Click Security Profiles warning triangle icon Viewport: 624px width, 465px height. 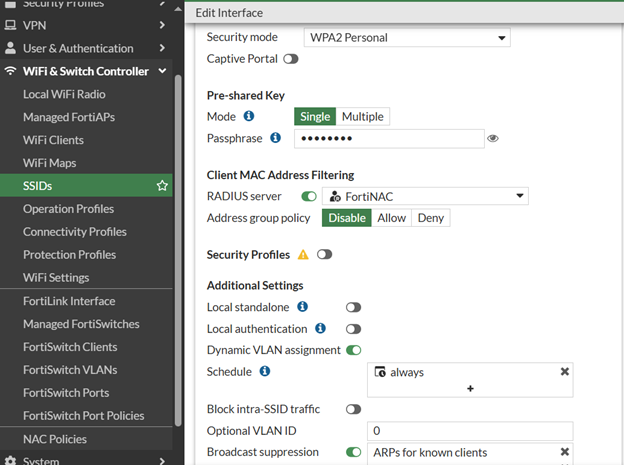click(x=303, y=255)
